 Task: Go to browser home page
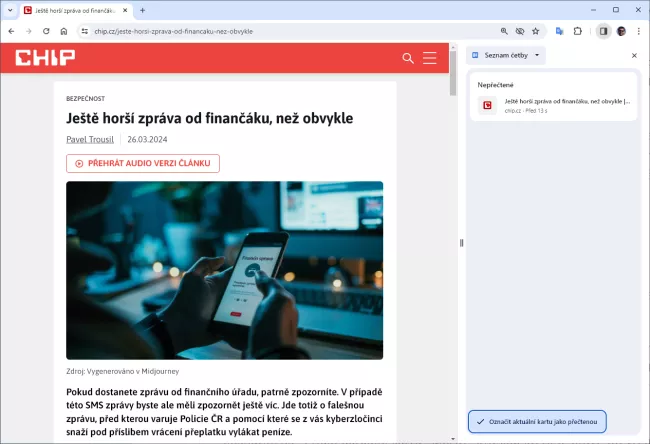point(63,31)
